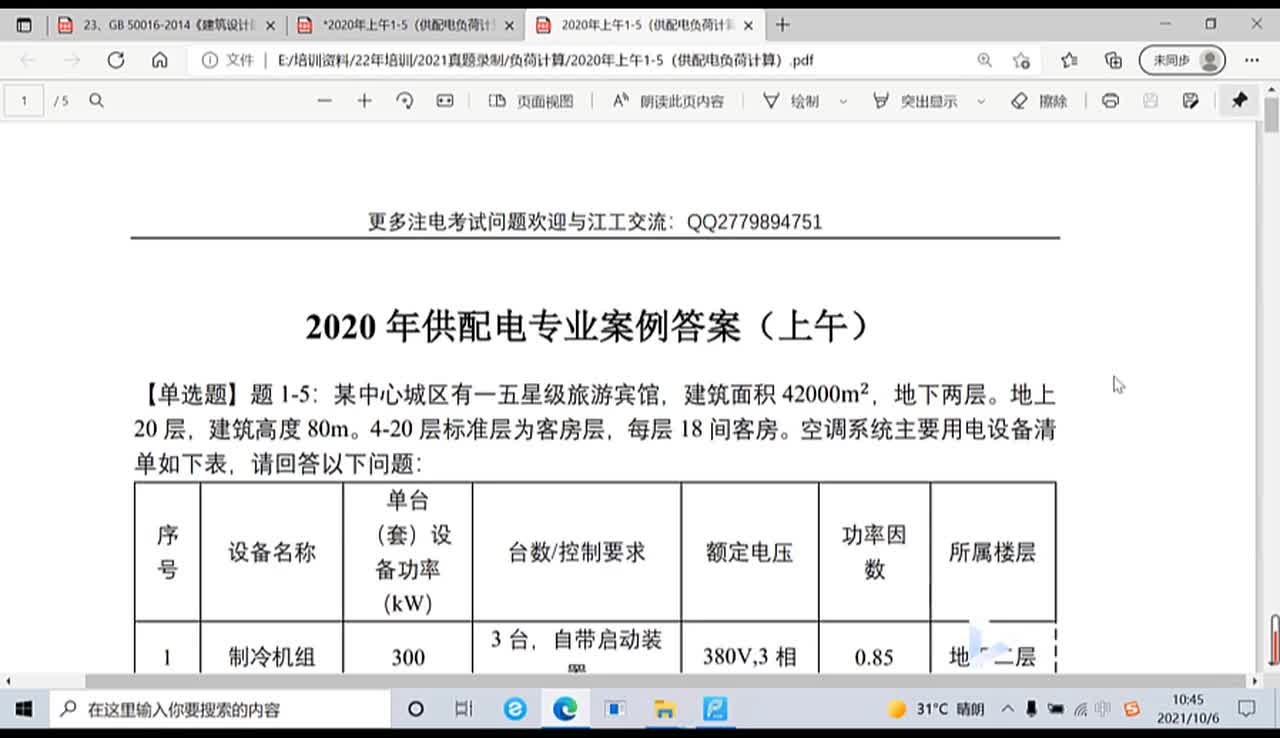Screen dimensions: 1280x738
Task: Expand the 绘制 draw options dropdown
Action: click(x=843, y=101)
